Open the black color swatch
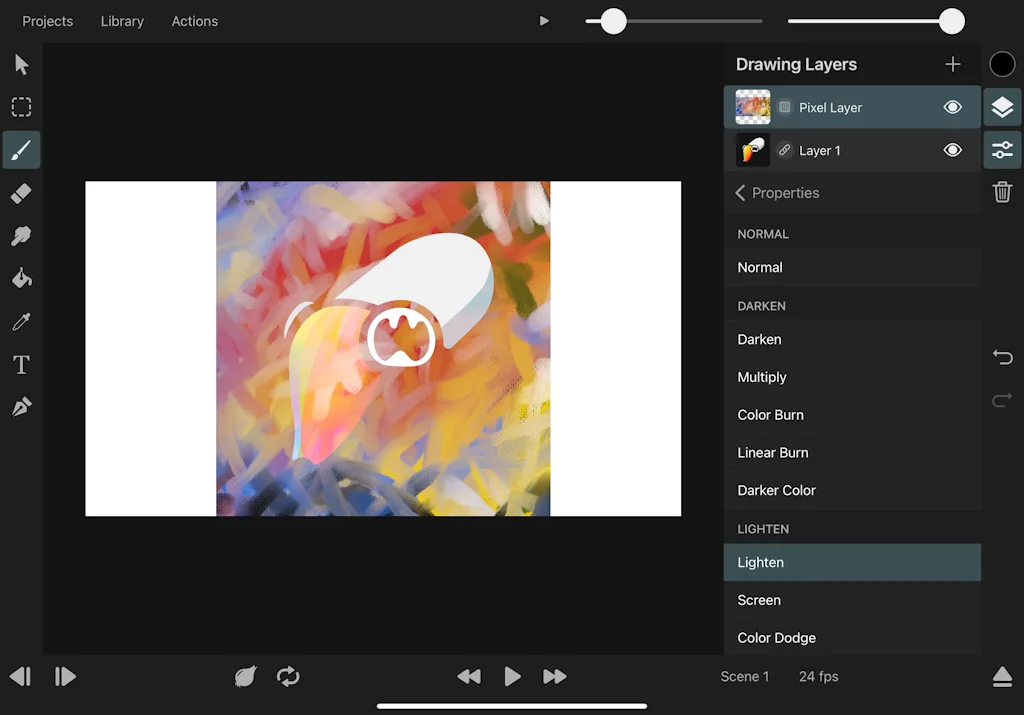1024x715 pixels. coord(1002,64)
